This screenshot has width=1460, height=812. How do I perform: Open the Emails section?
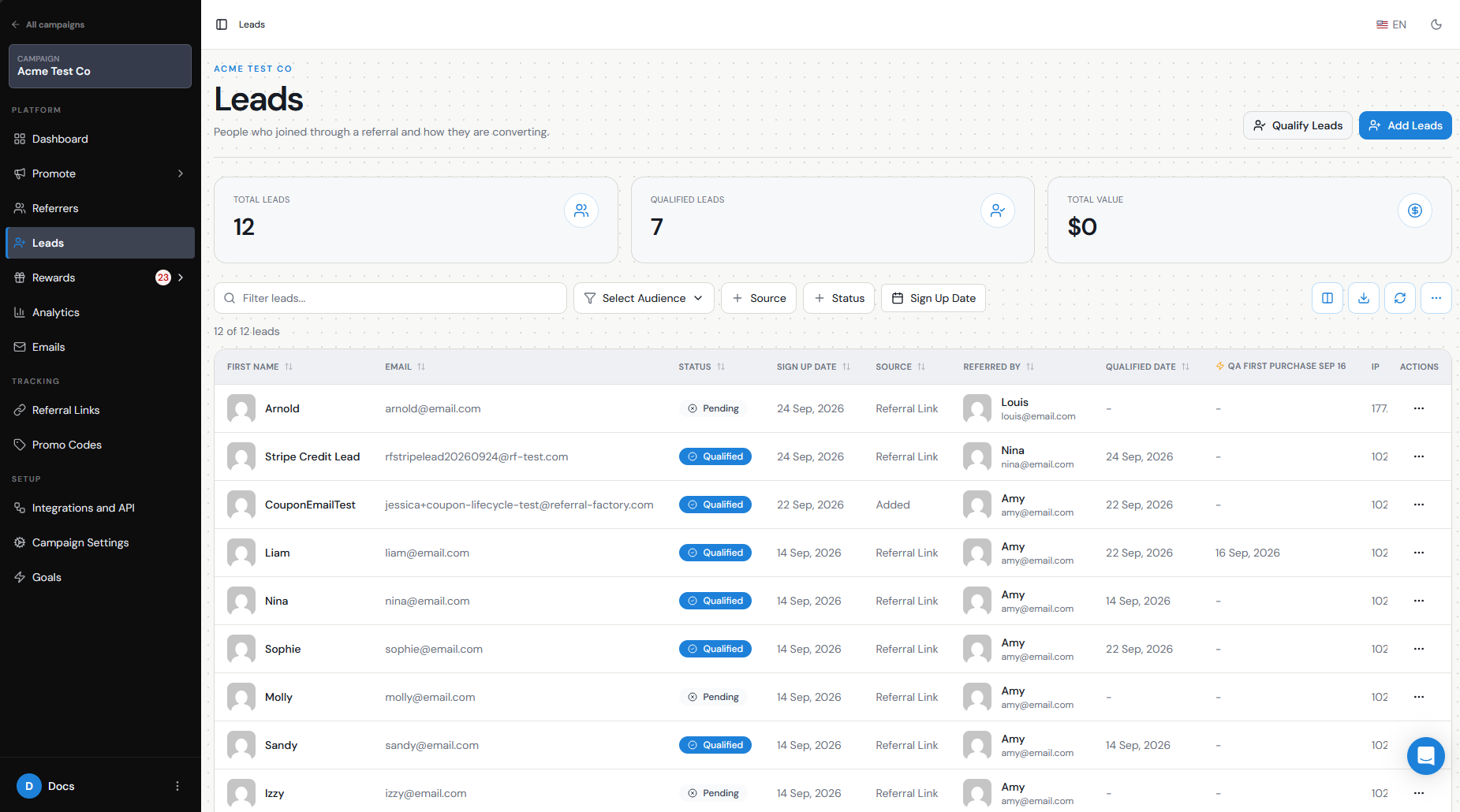(100, 347)
